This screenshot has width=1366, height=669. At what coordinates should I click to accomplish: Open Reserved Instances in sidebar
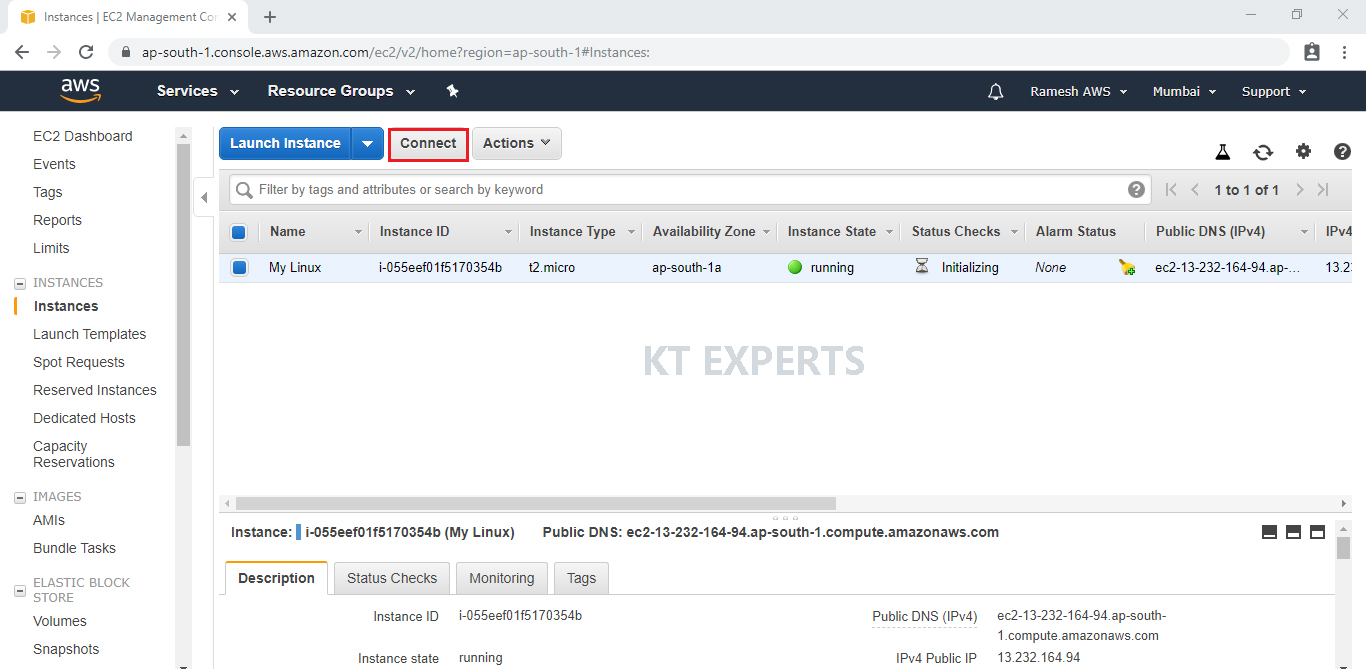pyautogui.click(x=95, y=390)
